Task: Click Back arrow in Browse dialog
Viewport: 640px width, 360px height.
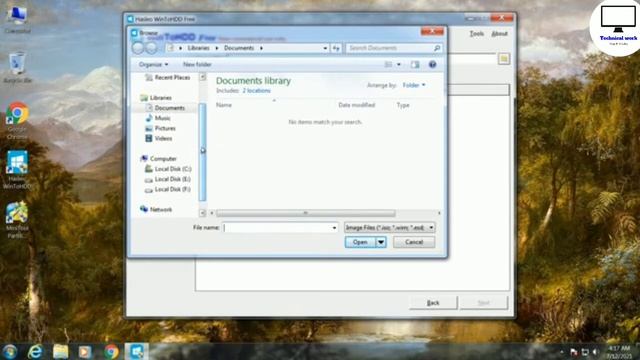Action: click(138, 48)
